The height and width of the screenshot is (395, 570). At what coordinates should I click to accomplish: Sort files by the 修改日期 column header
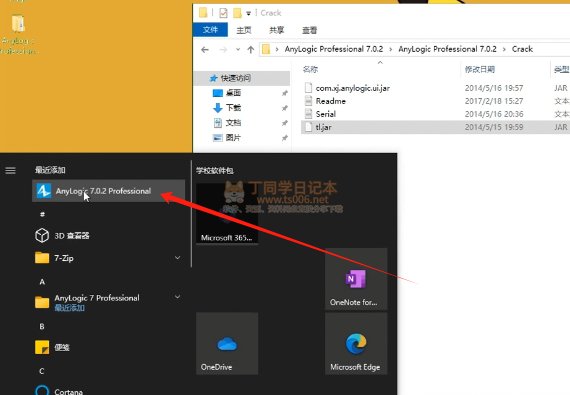(x=479, y=69)
